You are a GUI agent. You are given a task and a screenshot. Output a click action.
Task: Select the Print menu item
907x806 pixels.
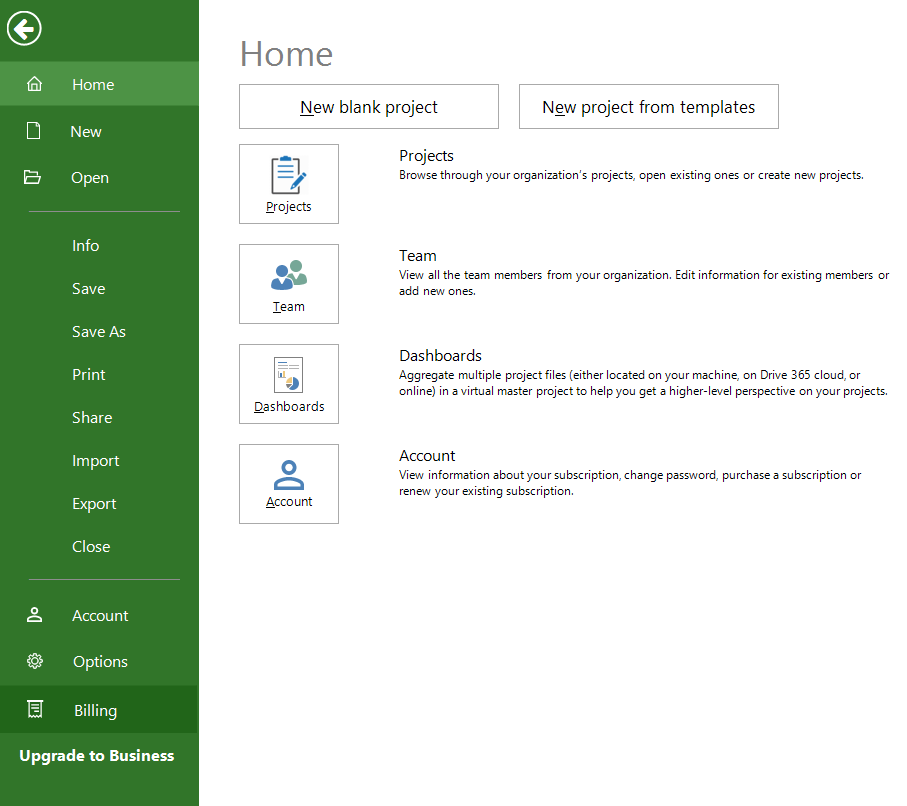(89, 374)
